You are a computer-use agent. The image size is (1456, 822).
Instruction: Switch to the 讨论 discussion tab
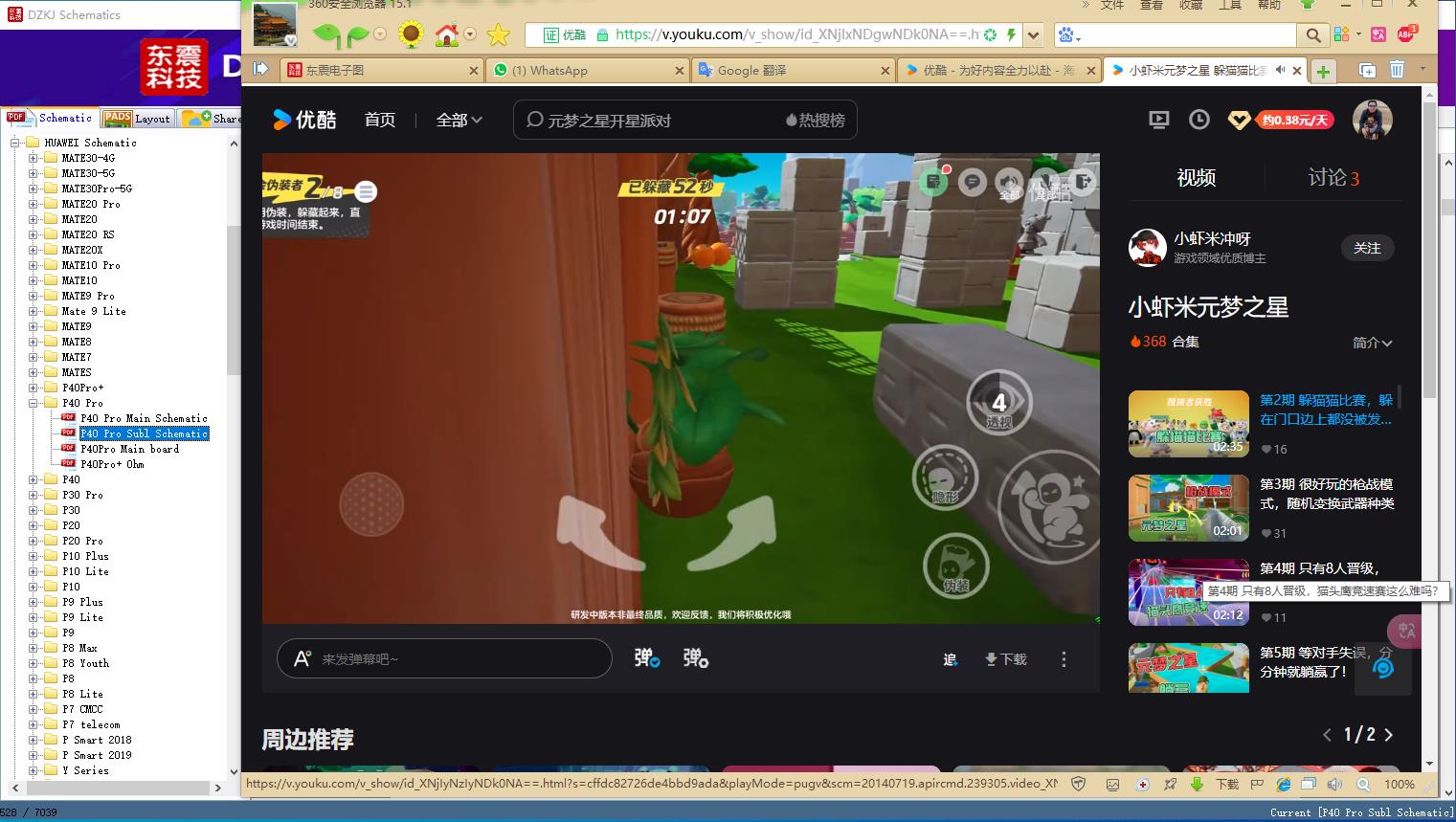[x=1333, y=177]
